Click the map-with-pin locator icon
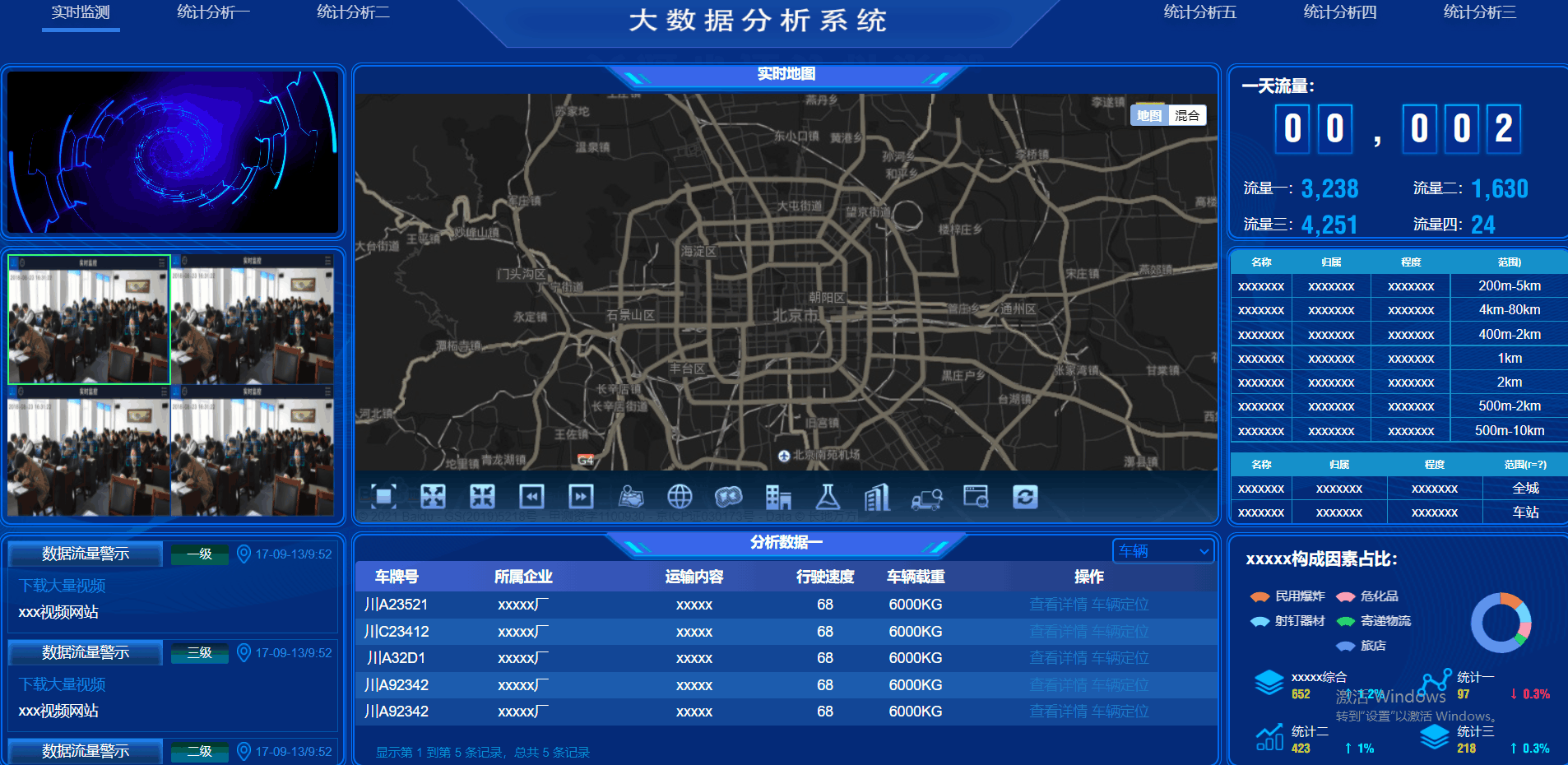Screen dimensions: 1568x765 tap(630, 496)
